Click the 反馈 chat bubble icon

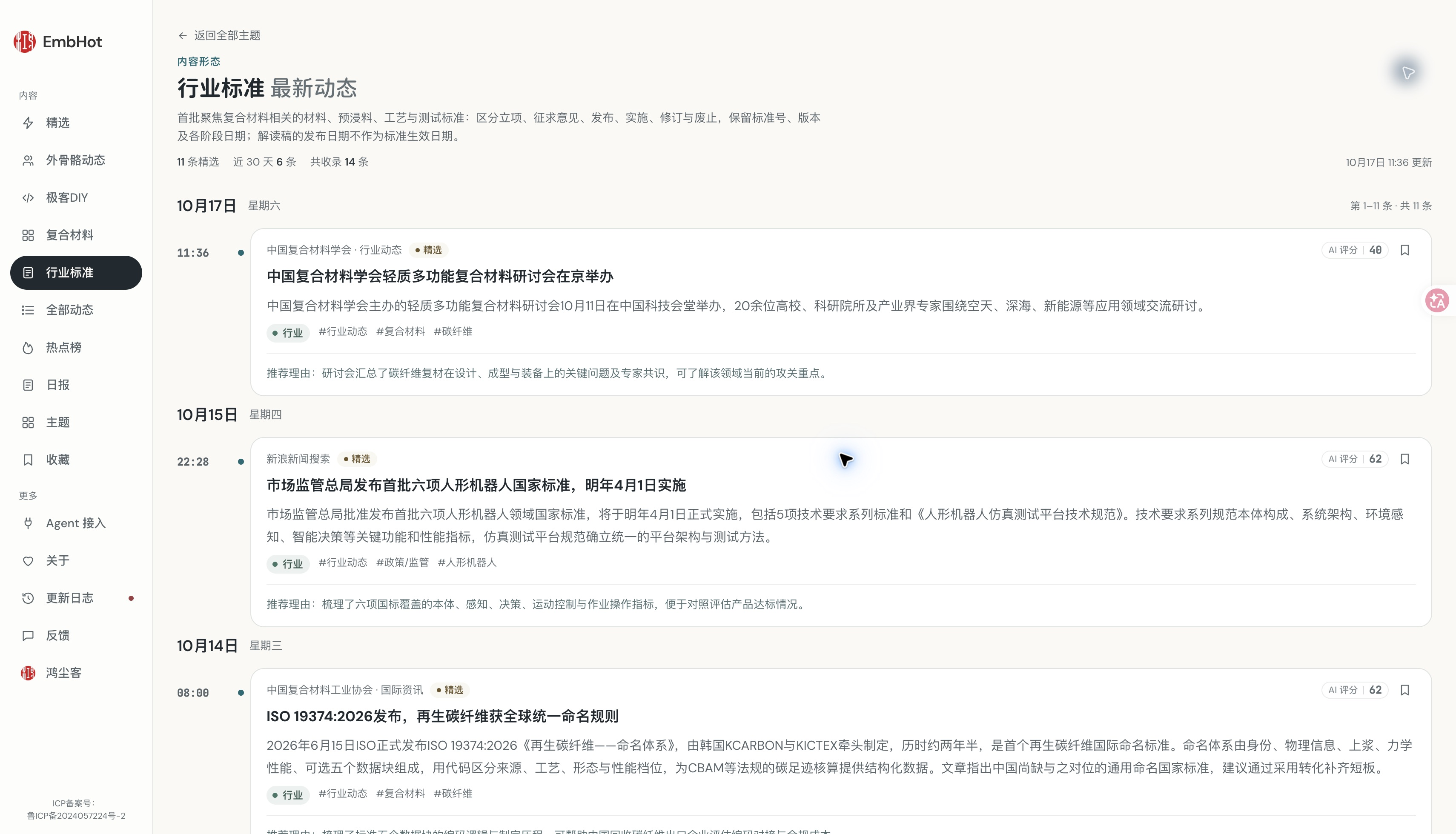(28, 635)
